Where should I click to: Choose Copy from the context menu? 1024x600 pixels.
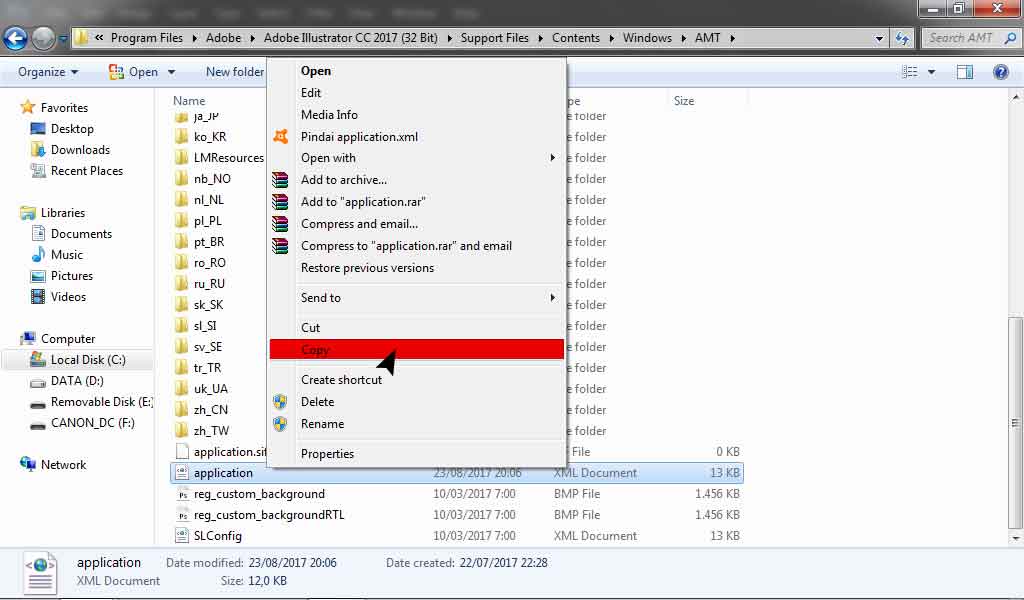pyautogui.click(x=417, y=349)
